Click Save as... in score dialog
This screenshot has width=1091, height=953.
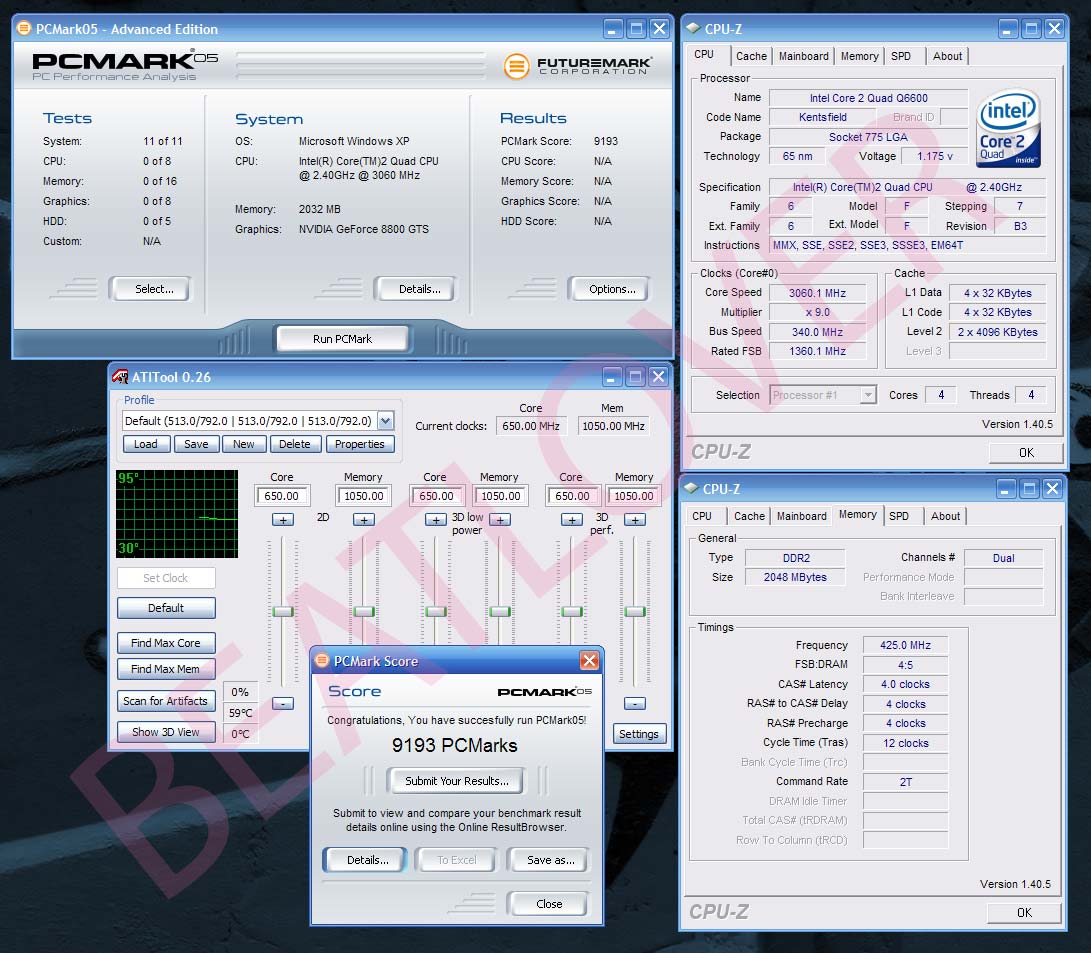click(x=549, y=860)
